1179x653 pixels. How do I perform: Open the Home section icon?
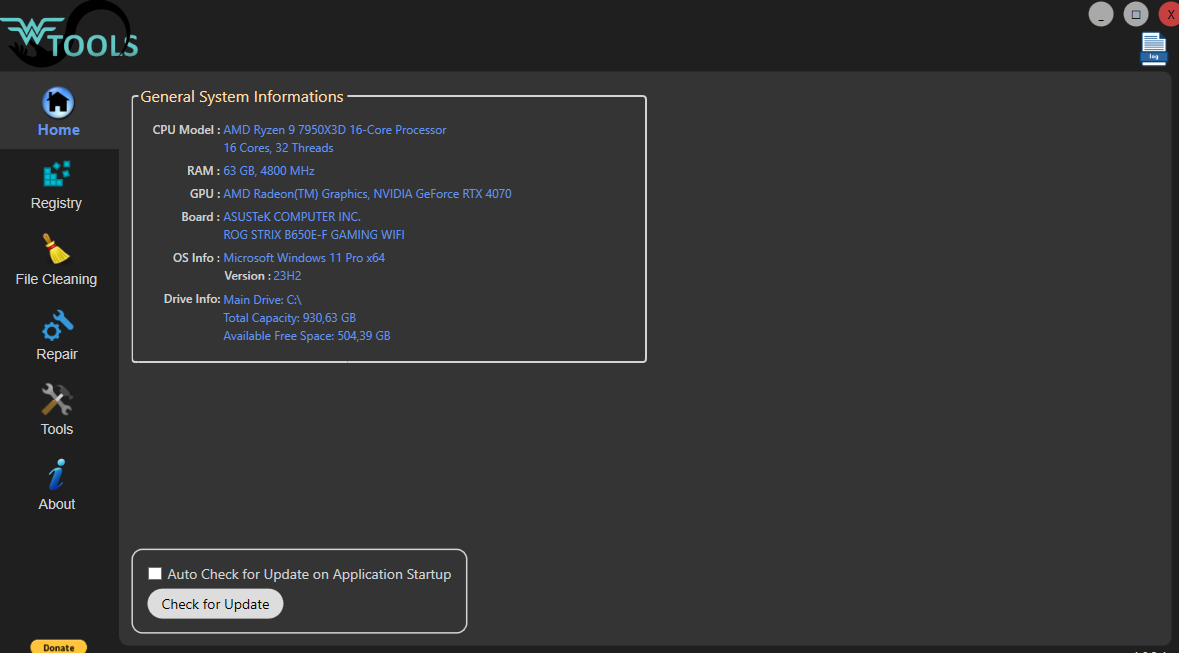58,103
